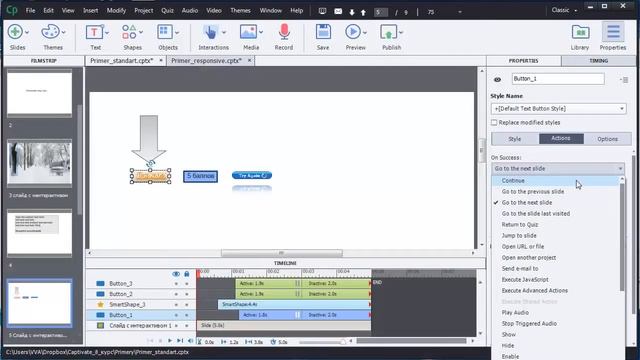Expand the Slides tool dropdown arrow
Screen dimensions: 640x360
27,32
